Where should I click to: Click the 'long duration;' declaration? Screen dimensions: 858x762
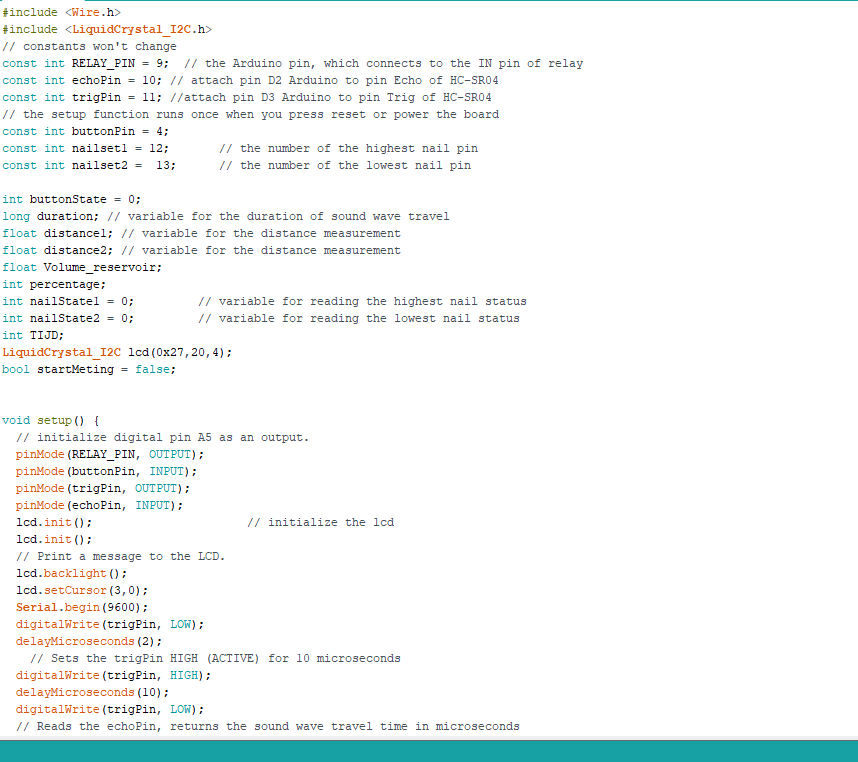50,216
